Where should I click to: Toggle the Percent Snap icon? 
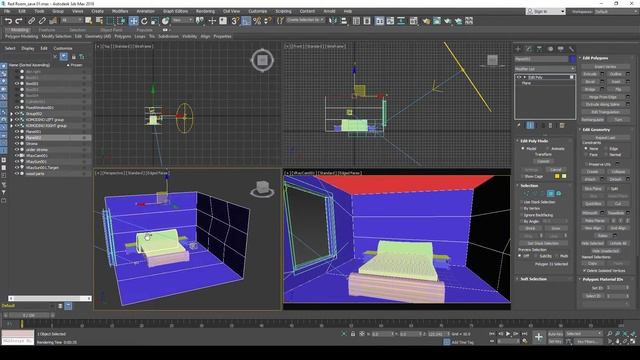click(257, 20)
